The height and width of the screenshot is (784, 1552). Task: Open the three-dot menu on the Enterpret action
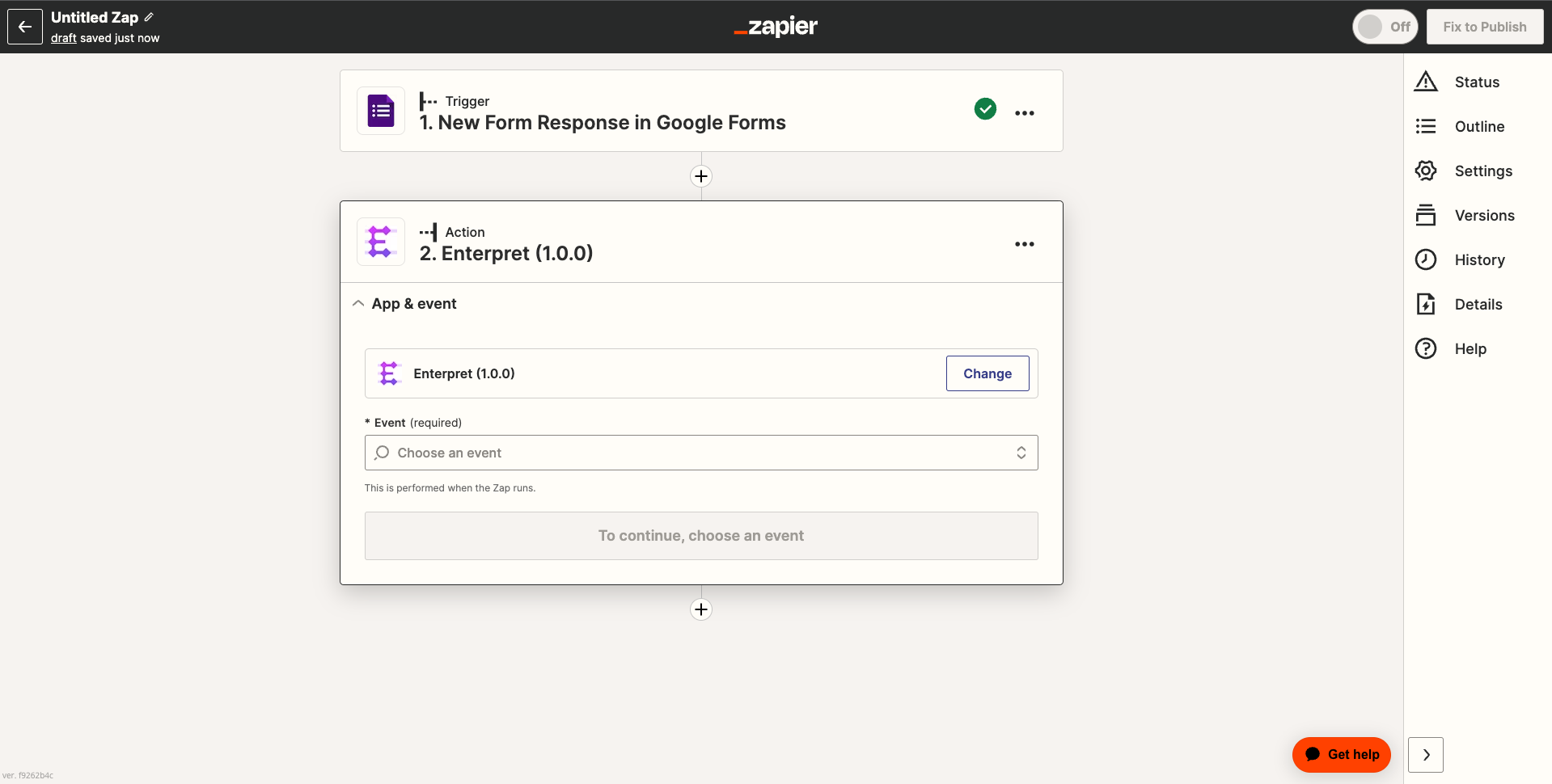coord(1025,244)
